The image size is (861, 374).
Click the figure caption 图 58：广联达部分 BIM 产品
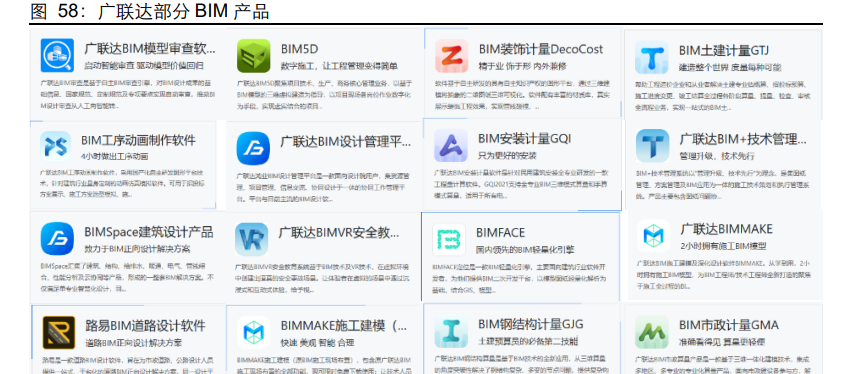tap(149, 12)
